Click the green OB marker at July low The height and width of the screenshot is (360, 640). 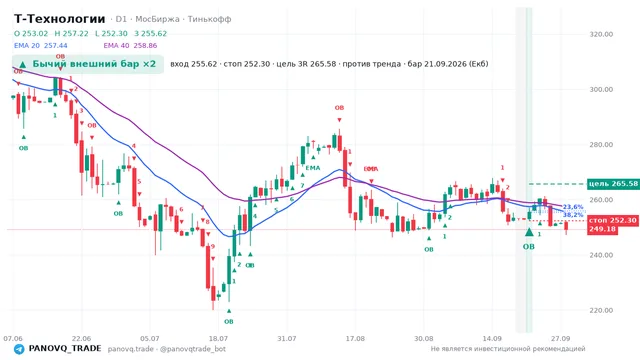coord(229,322)
